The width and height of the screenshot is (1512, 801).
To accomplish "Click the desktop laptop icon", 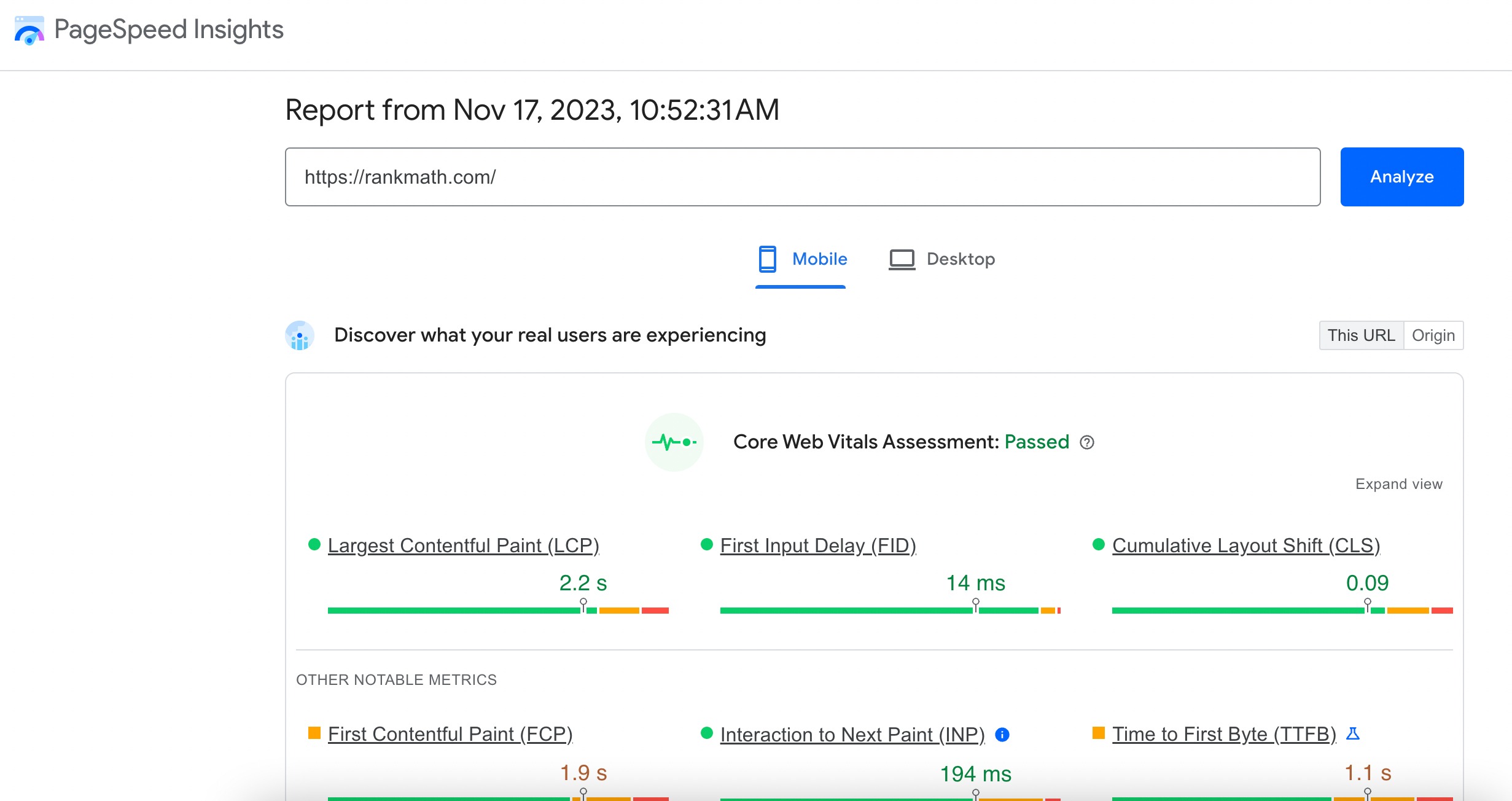I will (902, 260).
